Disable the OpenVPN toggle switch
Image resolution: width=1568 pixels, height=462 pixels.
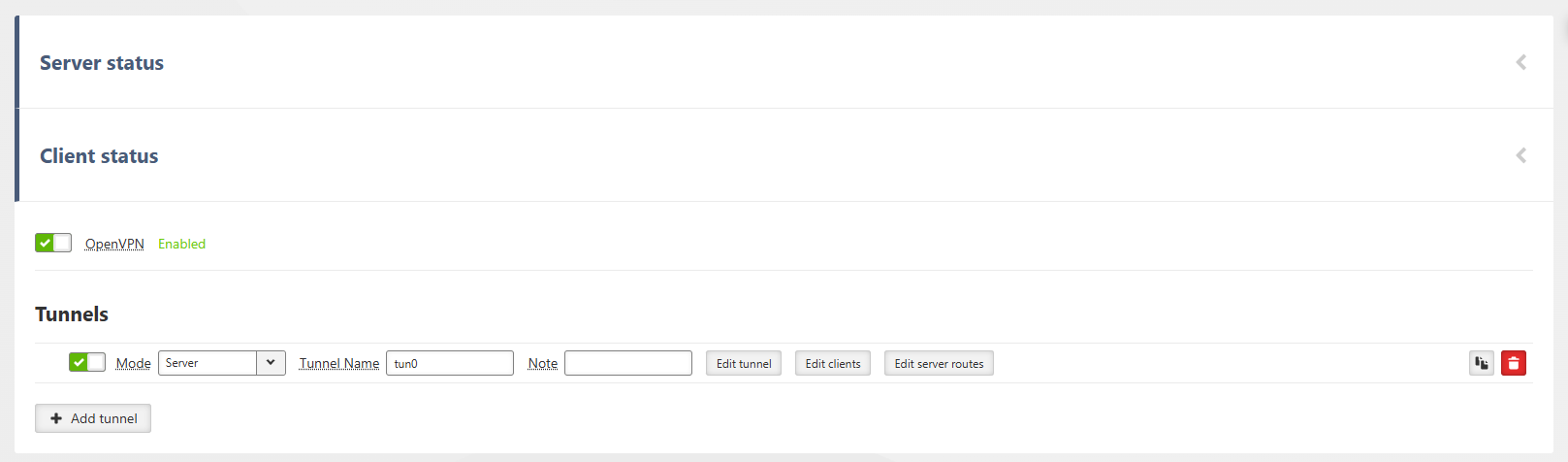[x=53, y=243]
